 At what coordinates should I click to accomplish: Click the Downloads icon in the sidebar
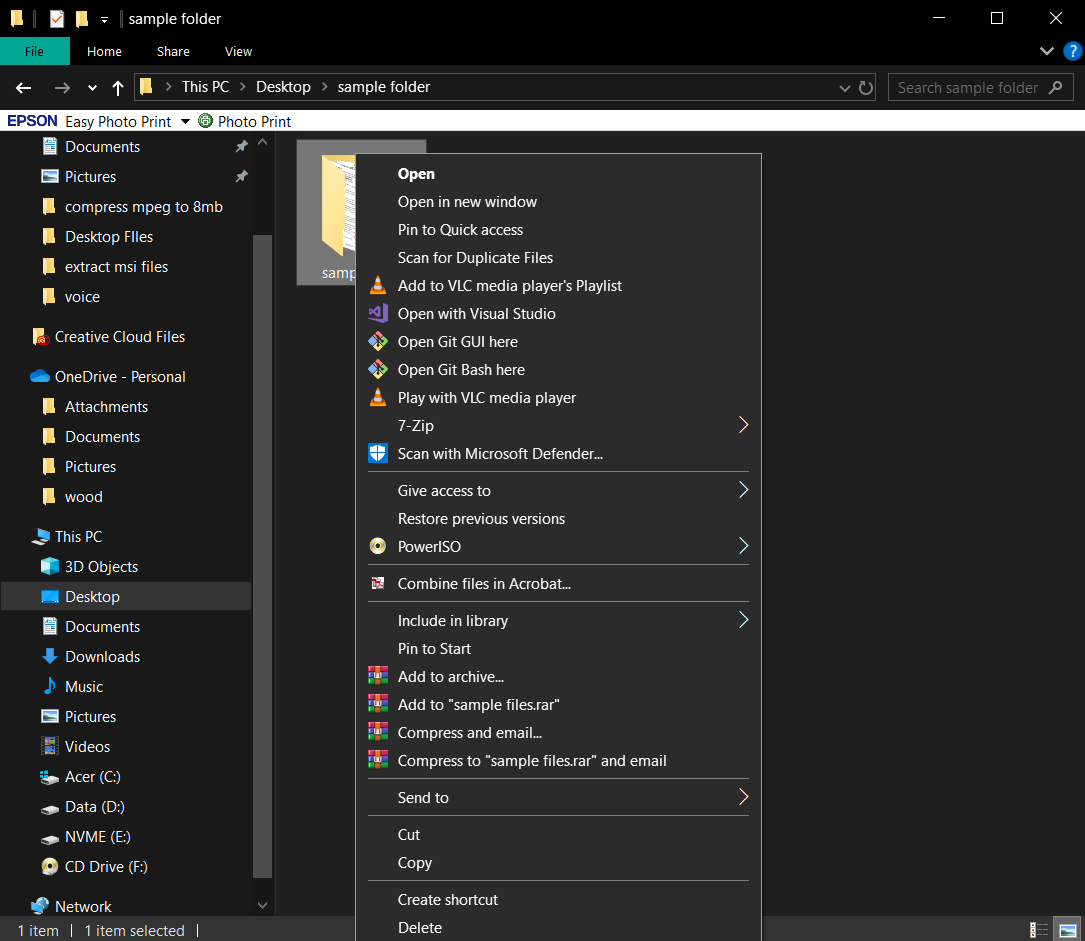[50, 656]
